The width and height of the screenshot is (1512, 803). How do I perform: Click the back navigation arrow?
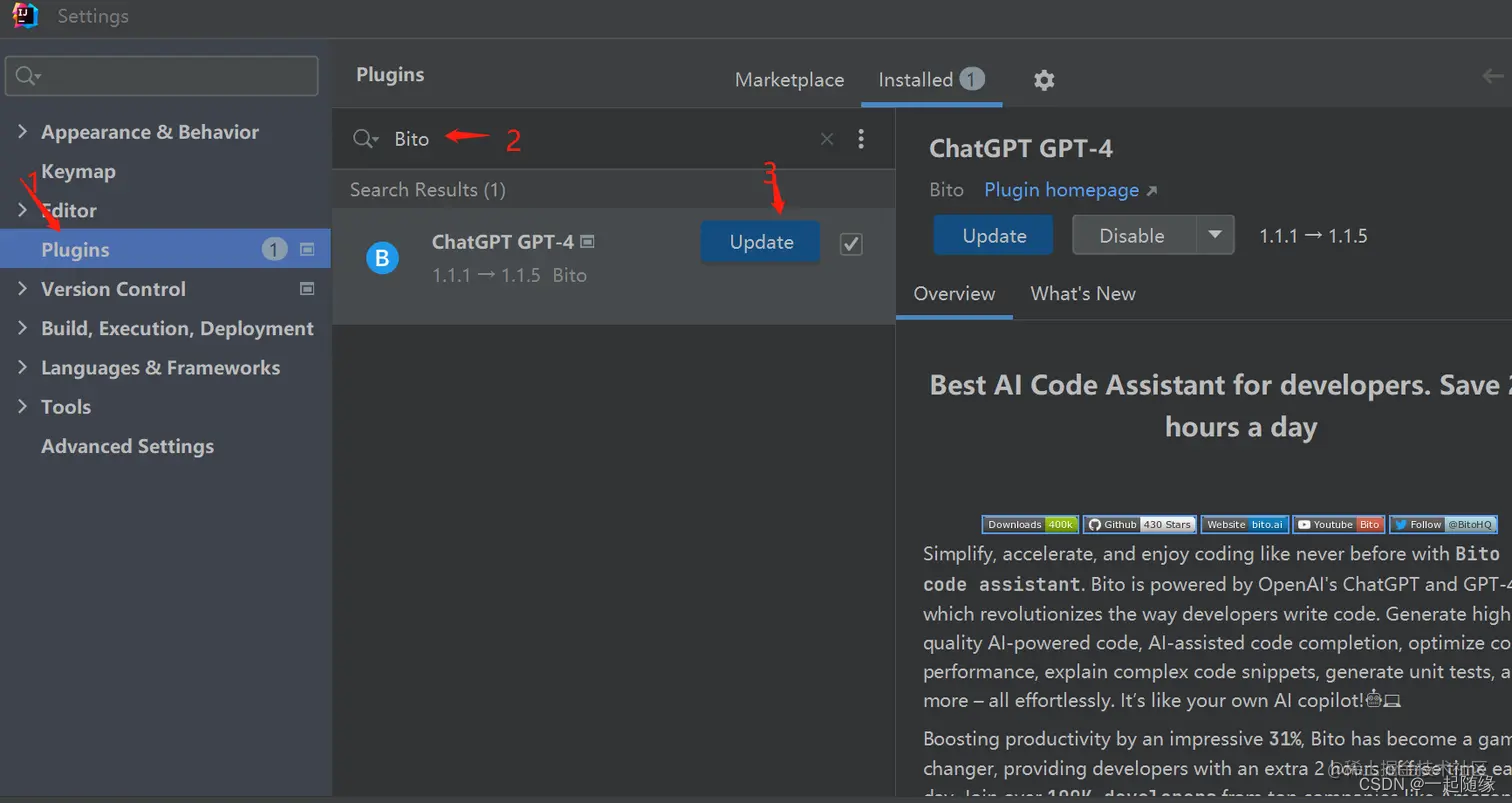tap(1493, 76)
